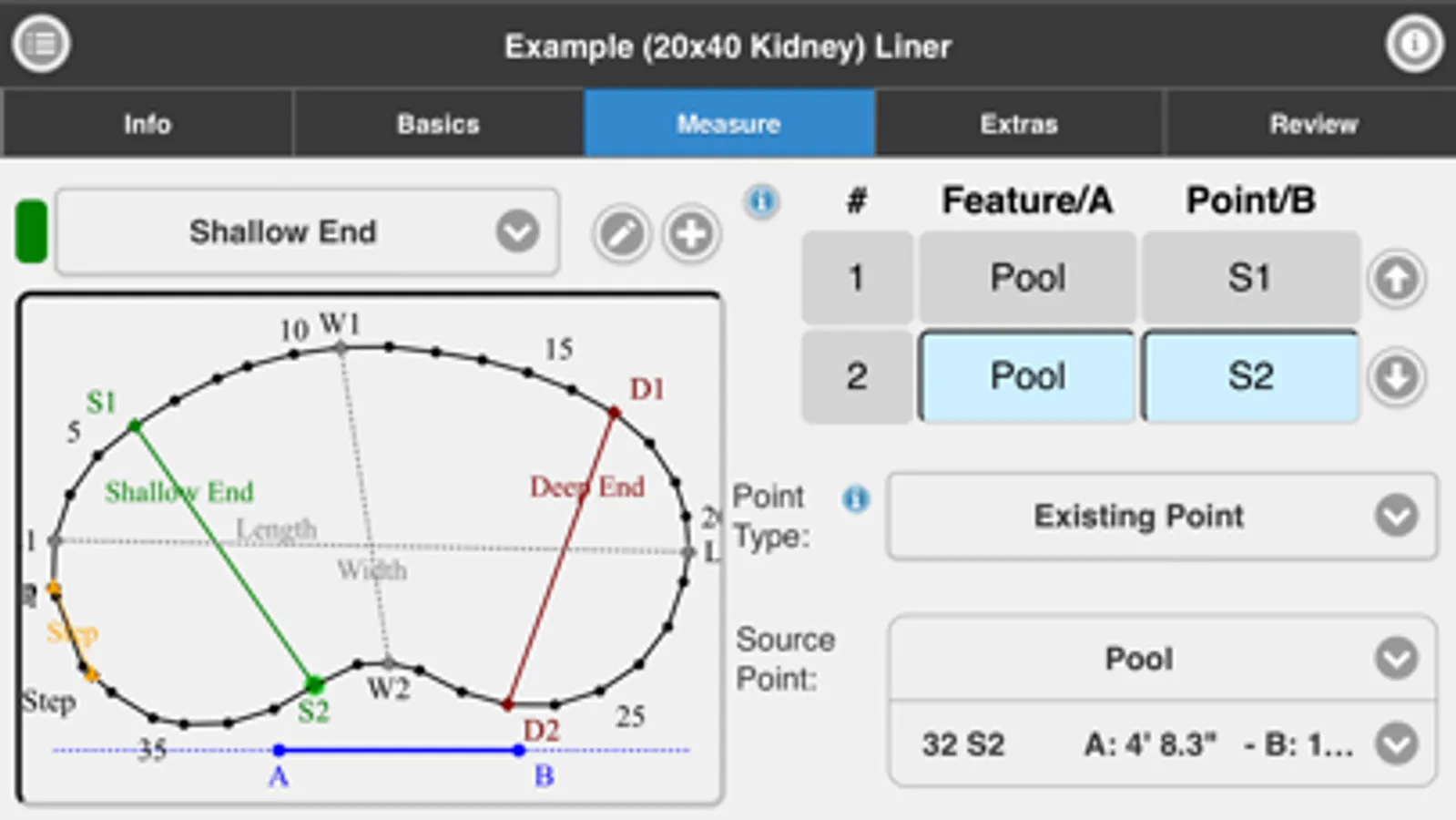This screenshot has width=1456, height=820.
Task: Switch to the Basics tab
Action: 438,124
